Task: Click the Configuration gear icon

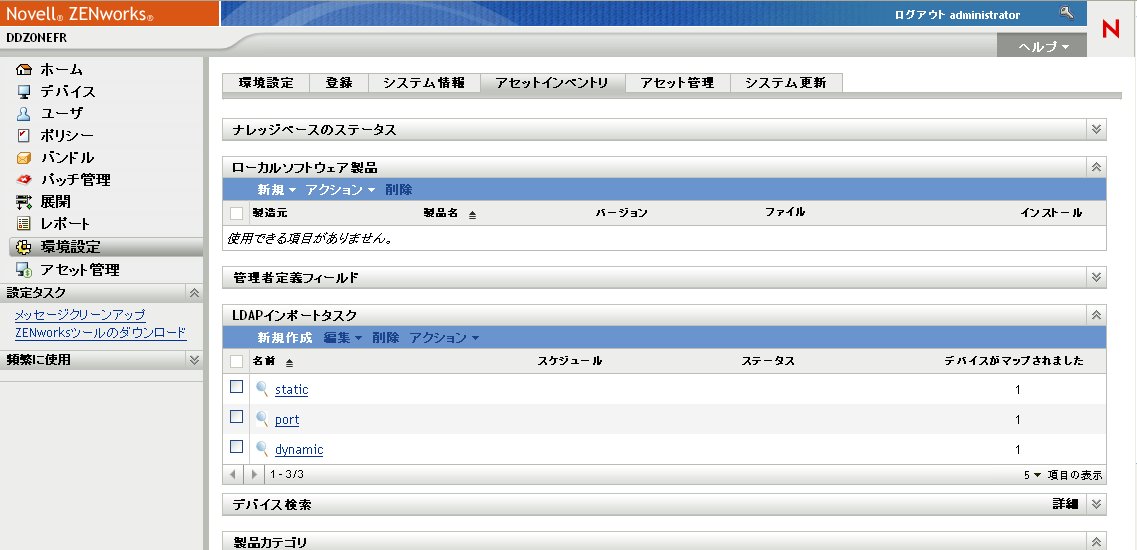Action: click(x=24, y=247)
